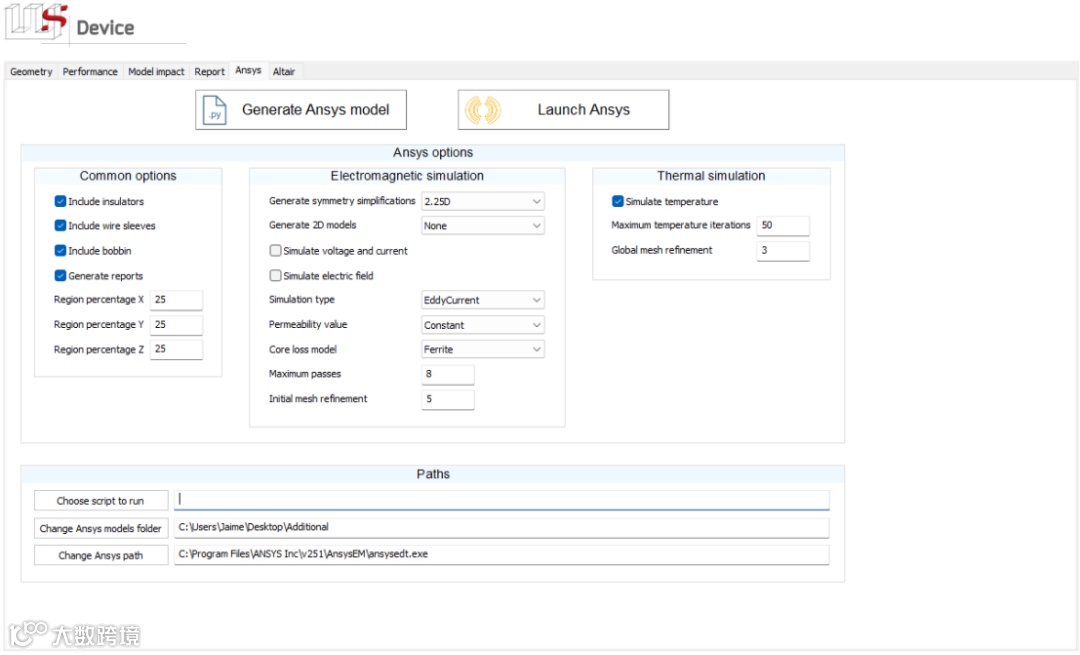Switch to the Altair tab
Viewport: 1080px width, 655px height.
(284, 72)
